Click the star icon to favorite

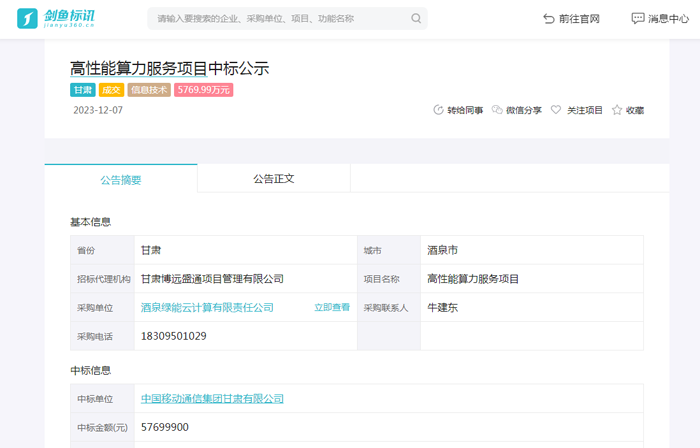[x=617, y=110]
